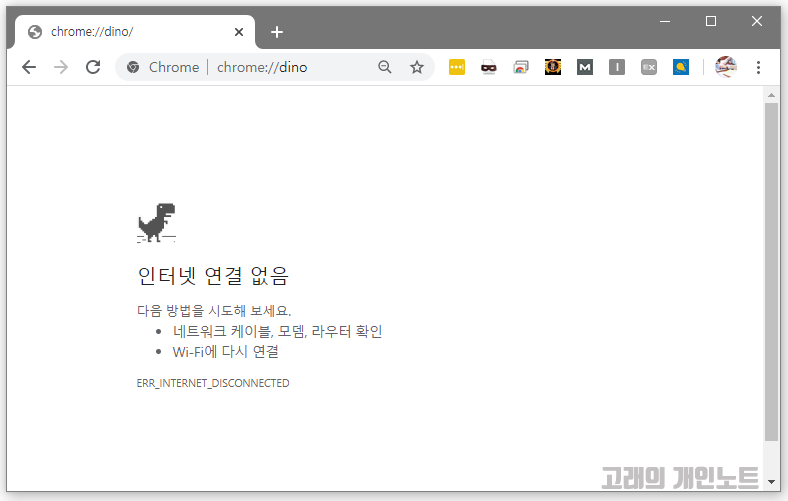Click the scrollbar up arrow
Viewport: 788px width, 501px height.
coord(771,94)
